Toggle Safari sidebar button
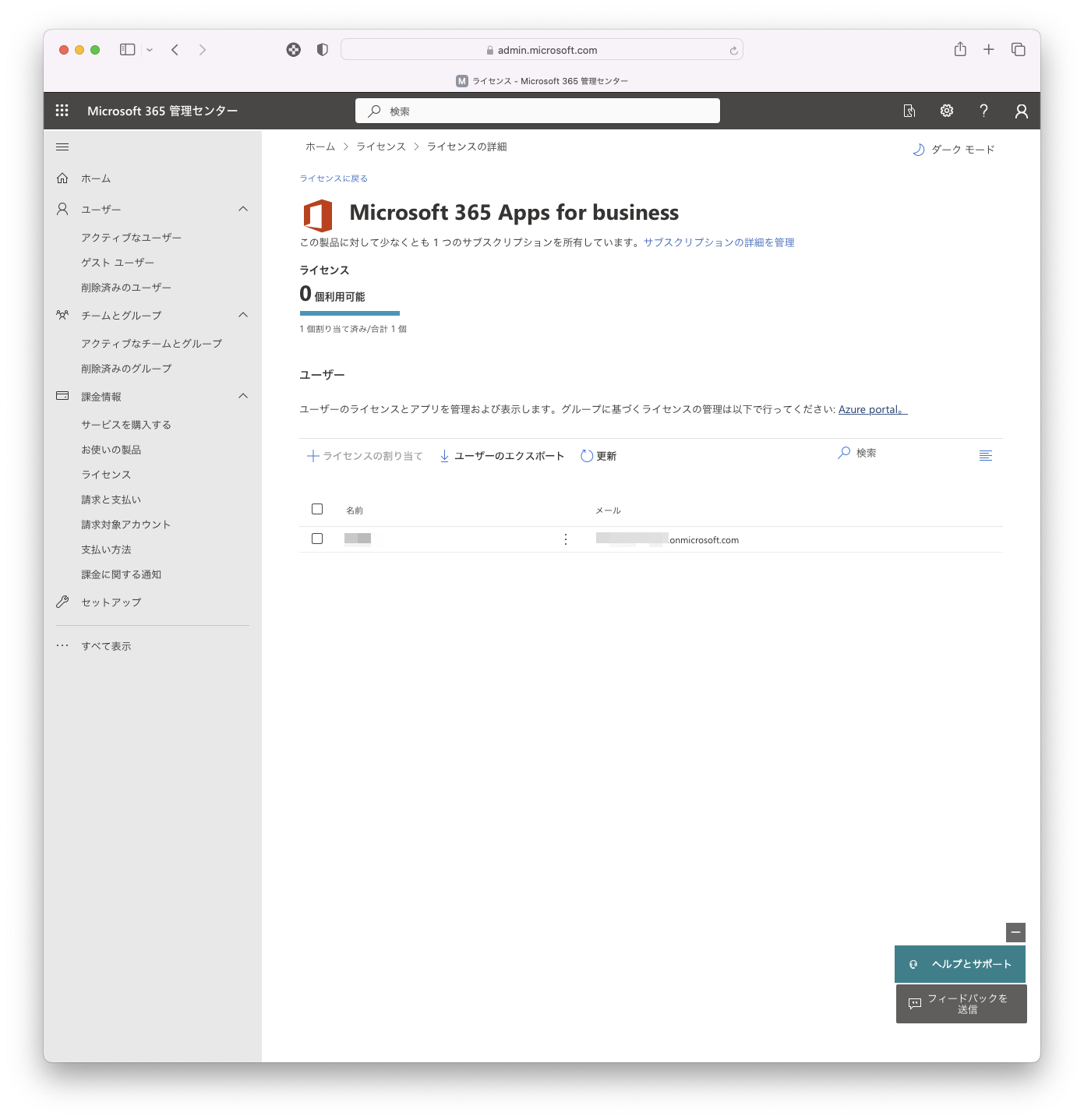Viewport: 1084px width, 1120px height. coord(128,50)
